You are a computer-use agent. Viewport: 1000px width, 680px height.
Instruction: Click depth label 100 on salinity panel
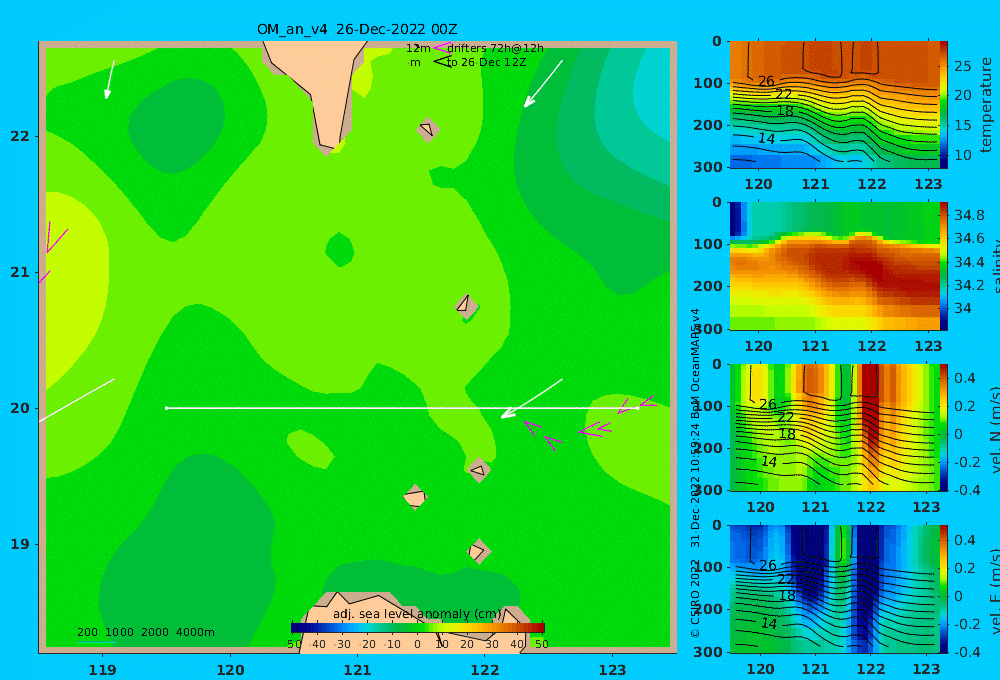(x=709, y=244)
